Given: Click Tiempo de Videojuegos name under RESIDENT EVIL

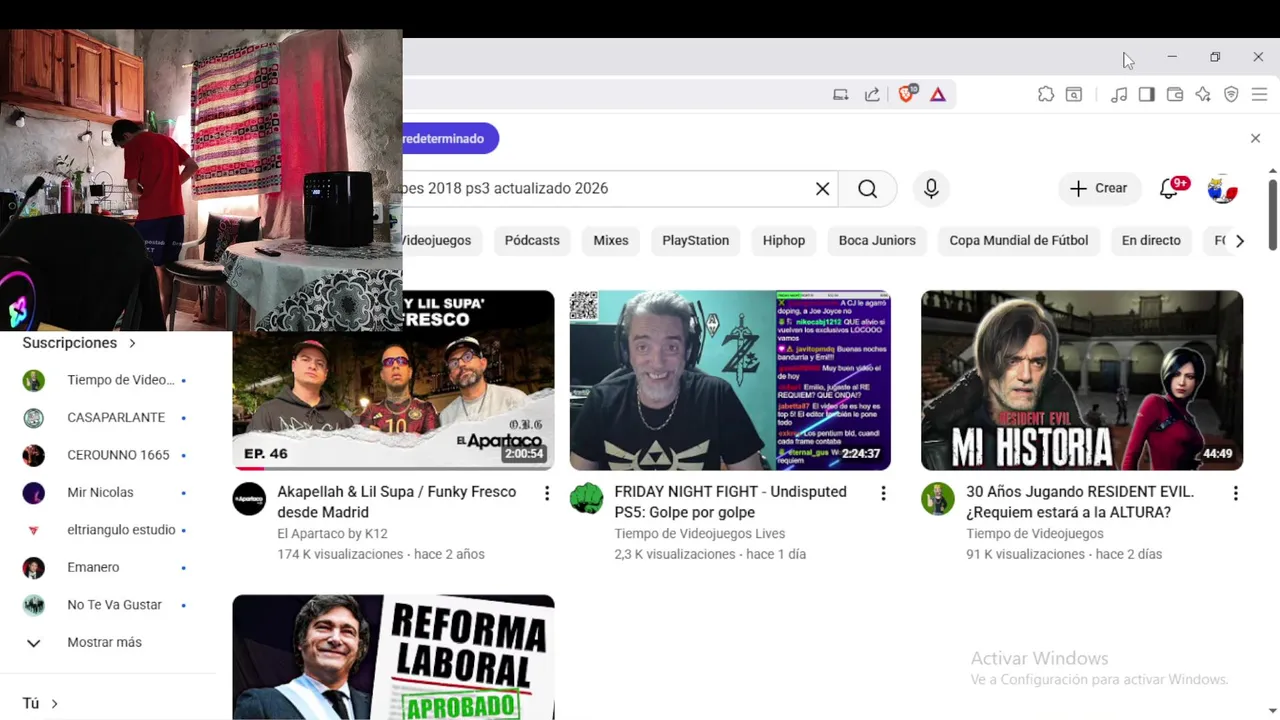Looking at the screenshot, I should pos(1035,534).
